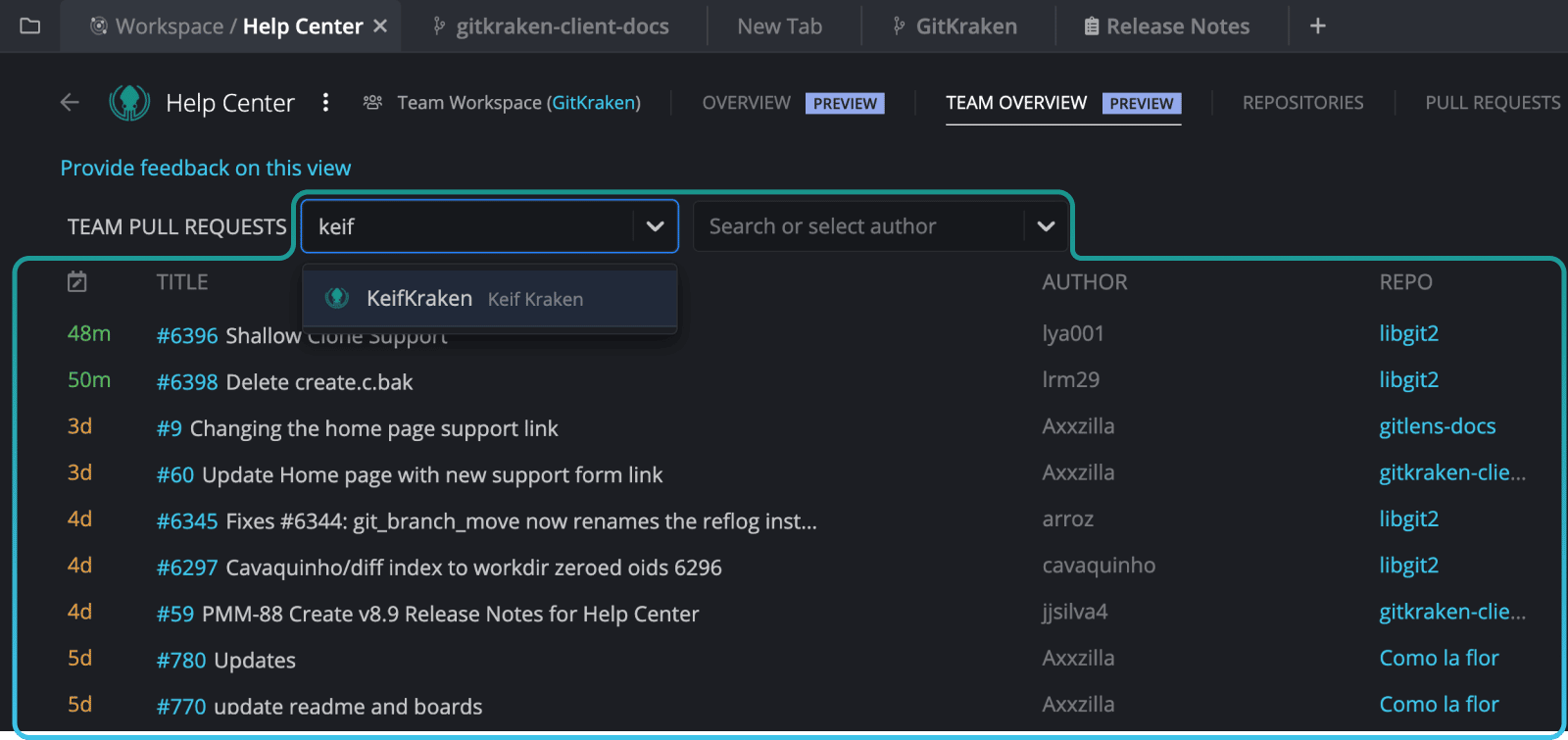This screenshot has width=1568, height=740.
Task: Click the 48m age value
Action: pos(89,333)
